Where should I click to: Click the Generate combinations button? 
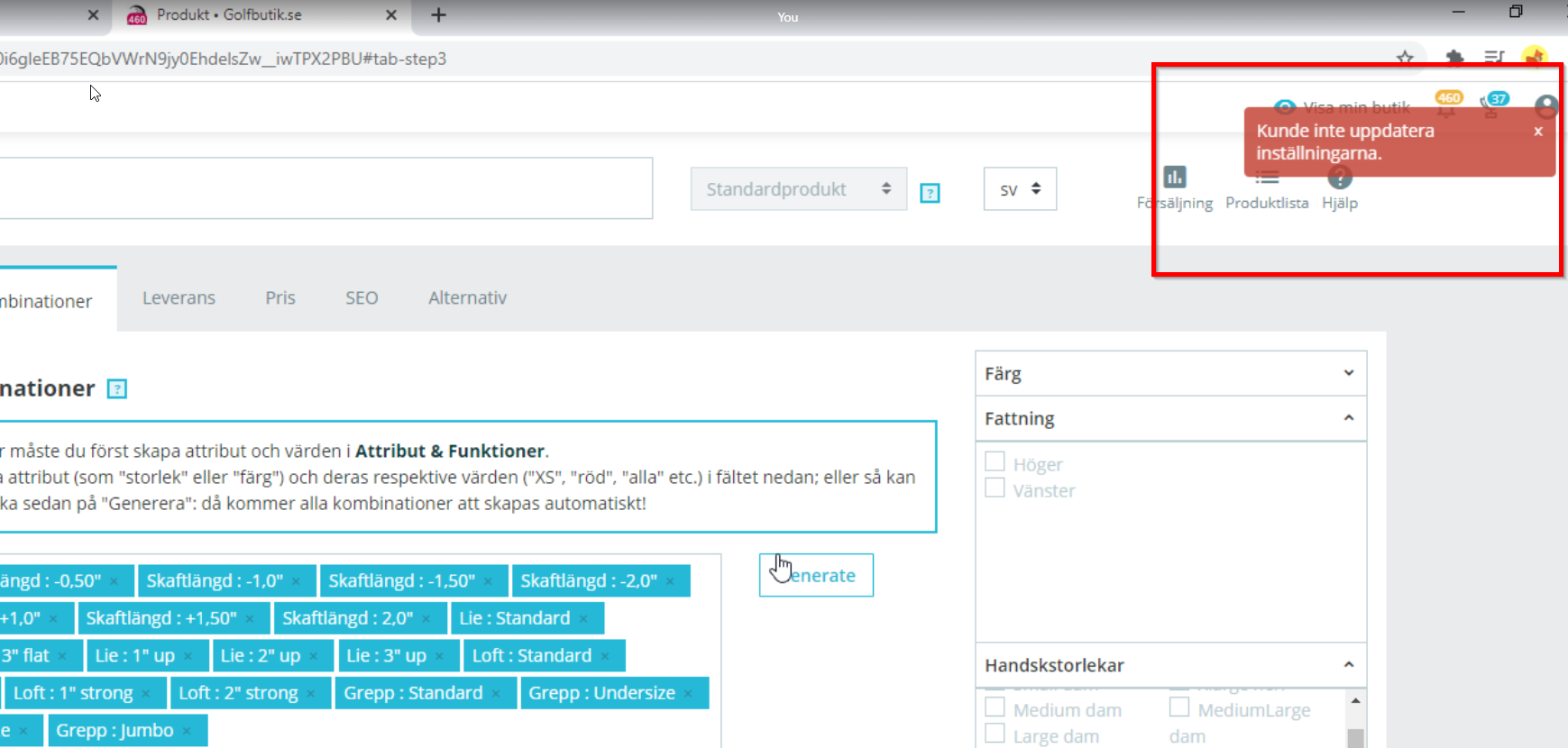pos(816,575)
